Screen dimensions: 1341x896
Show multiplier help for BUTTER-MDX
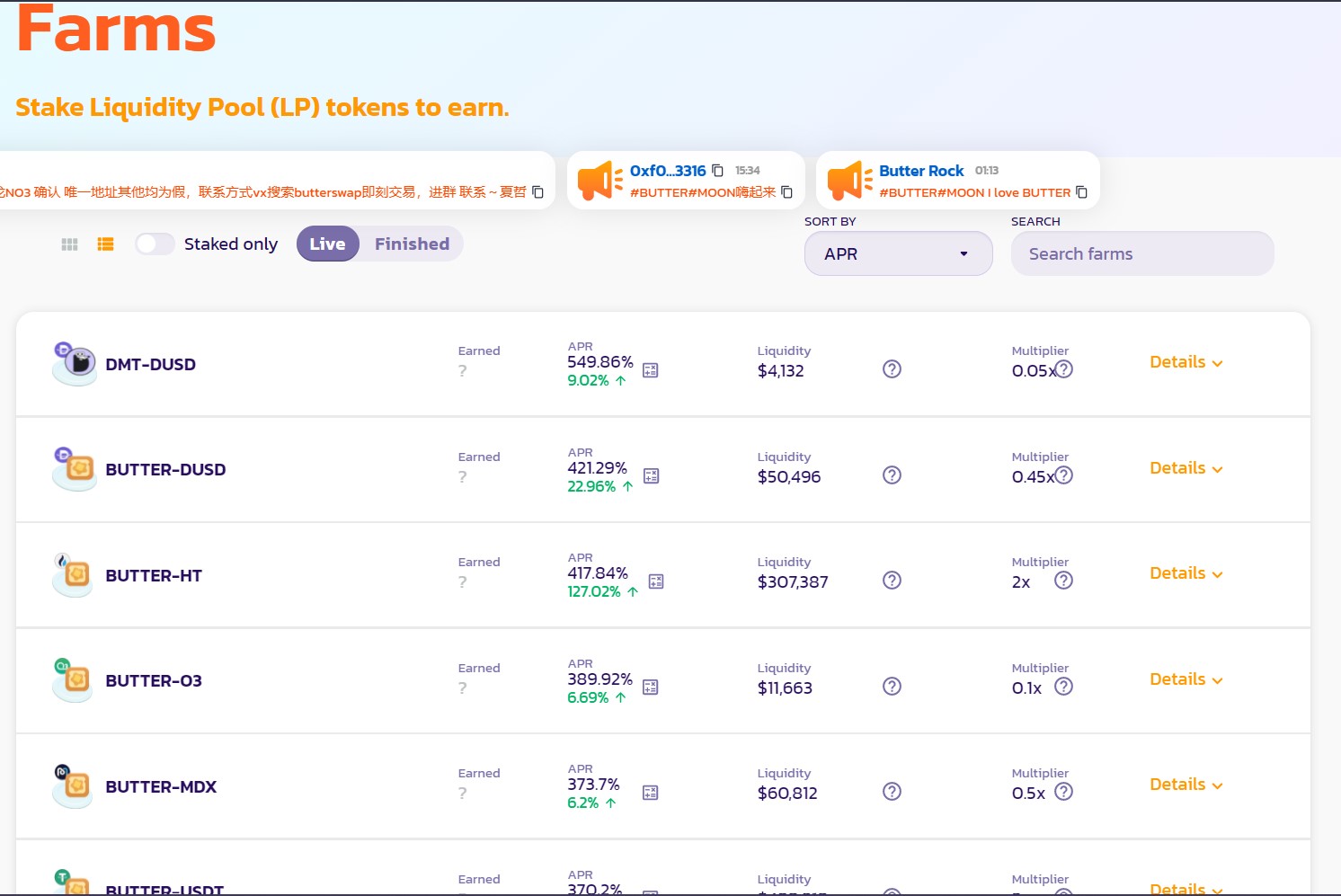pos(1063,792)
